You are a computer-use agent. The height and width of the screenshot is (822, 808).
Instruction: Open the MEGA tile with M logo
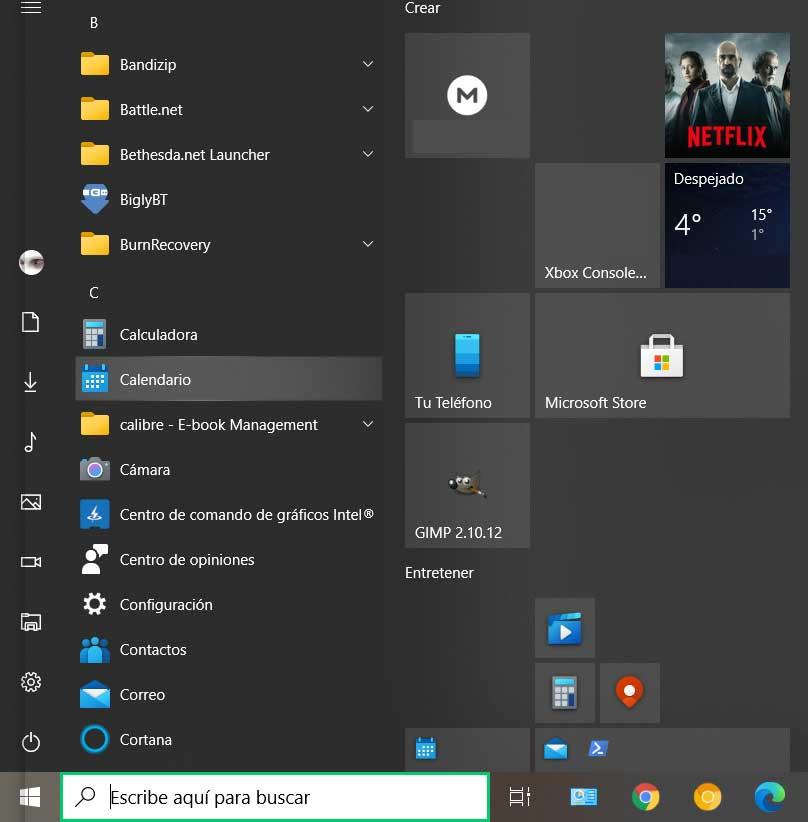click(x=467, y=95)
